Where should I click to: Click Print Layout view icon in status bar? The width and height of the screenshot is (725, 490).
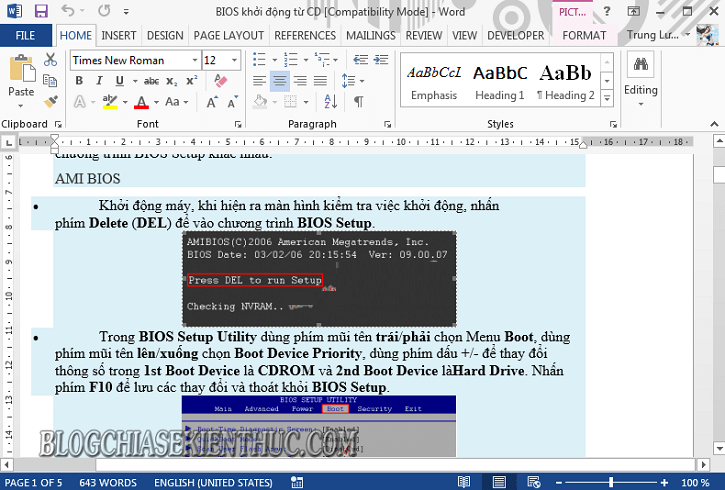coord(499,482)
